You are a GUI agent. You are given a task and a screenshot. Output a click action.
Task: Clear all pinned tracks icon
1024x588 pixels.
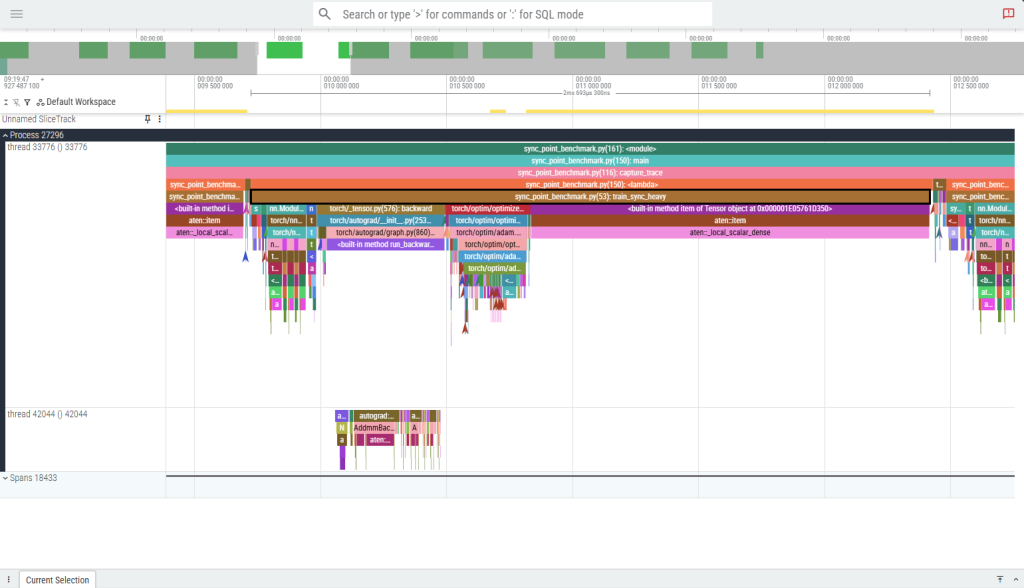tap(17, 102)
